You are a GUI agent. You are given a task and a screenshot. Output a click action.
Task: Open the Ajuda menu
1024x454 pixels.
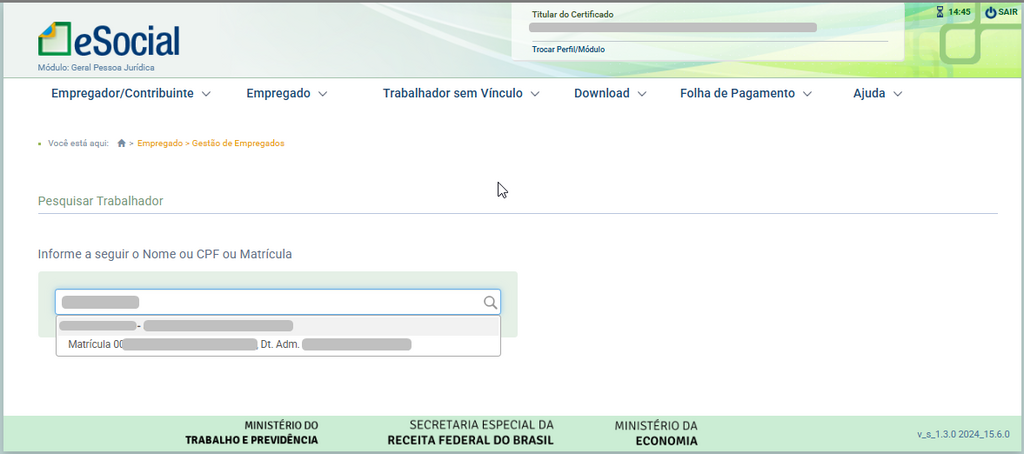(877, 94)
